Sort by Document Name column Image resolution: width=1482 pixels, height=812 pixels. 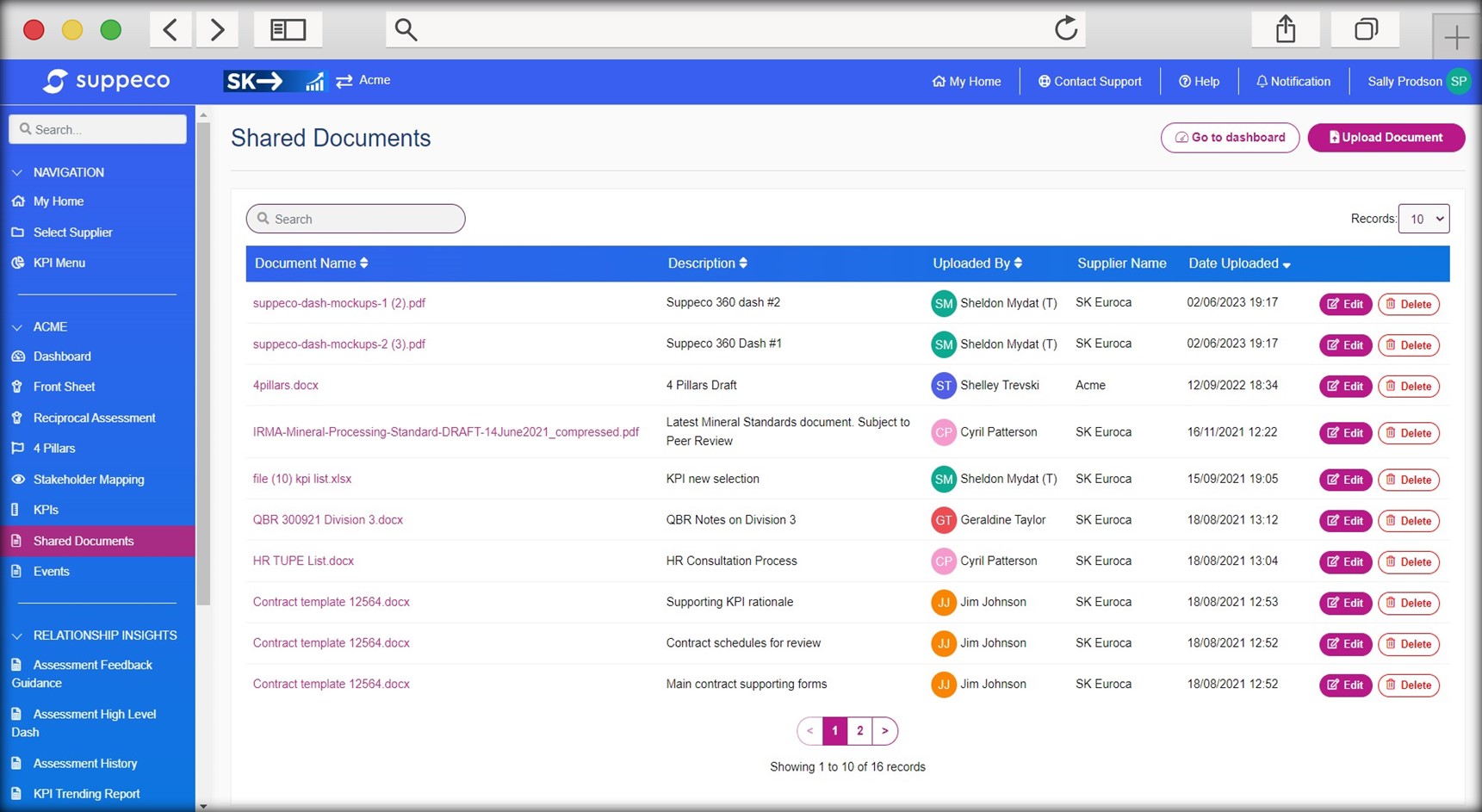pos(311,263)
